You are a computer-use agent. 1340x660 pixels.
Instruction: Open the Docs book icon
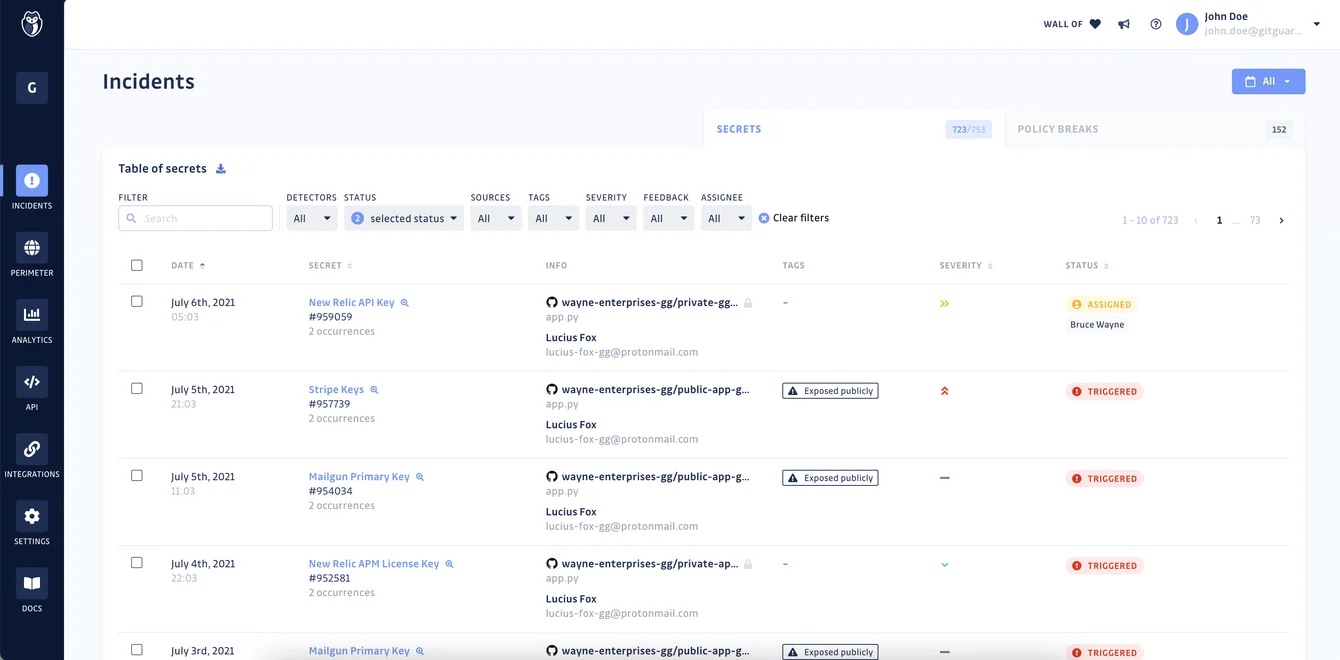tap(32, 583)
